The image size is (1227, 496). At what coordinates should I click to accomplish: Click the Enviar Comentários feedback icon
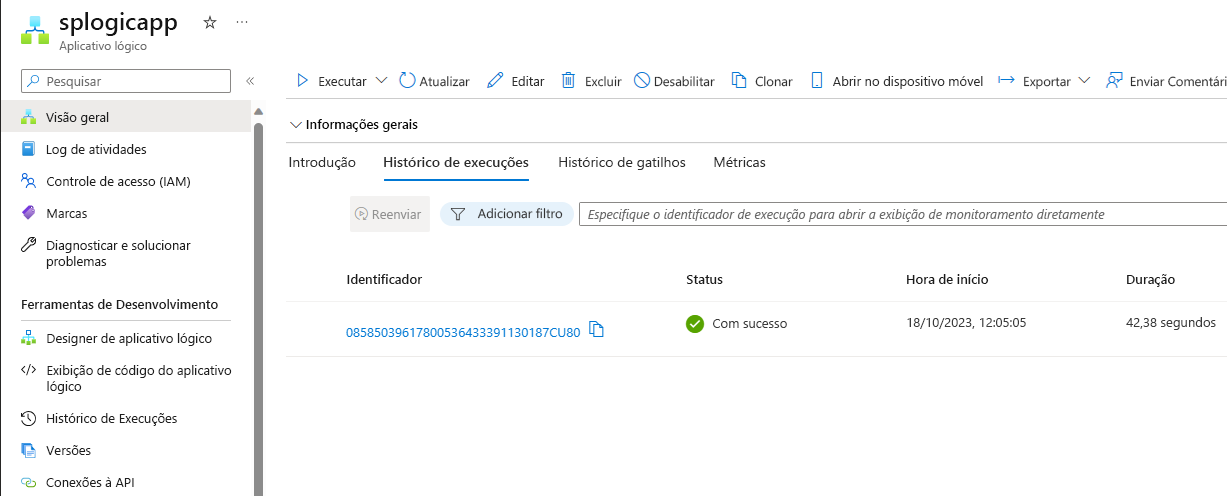[x=1113, y=81]
